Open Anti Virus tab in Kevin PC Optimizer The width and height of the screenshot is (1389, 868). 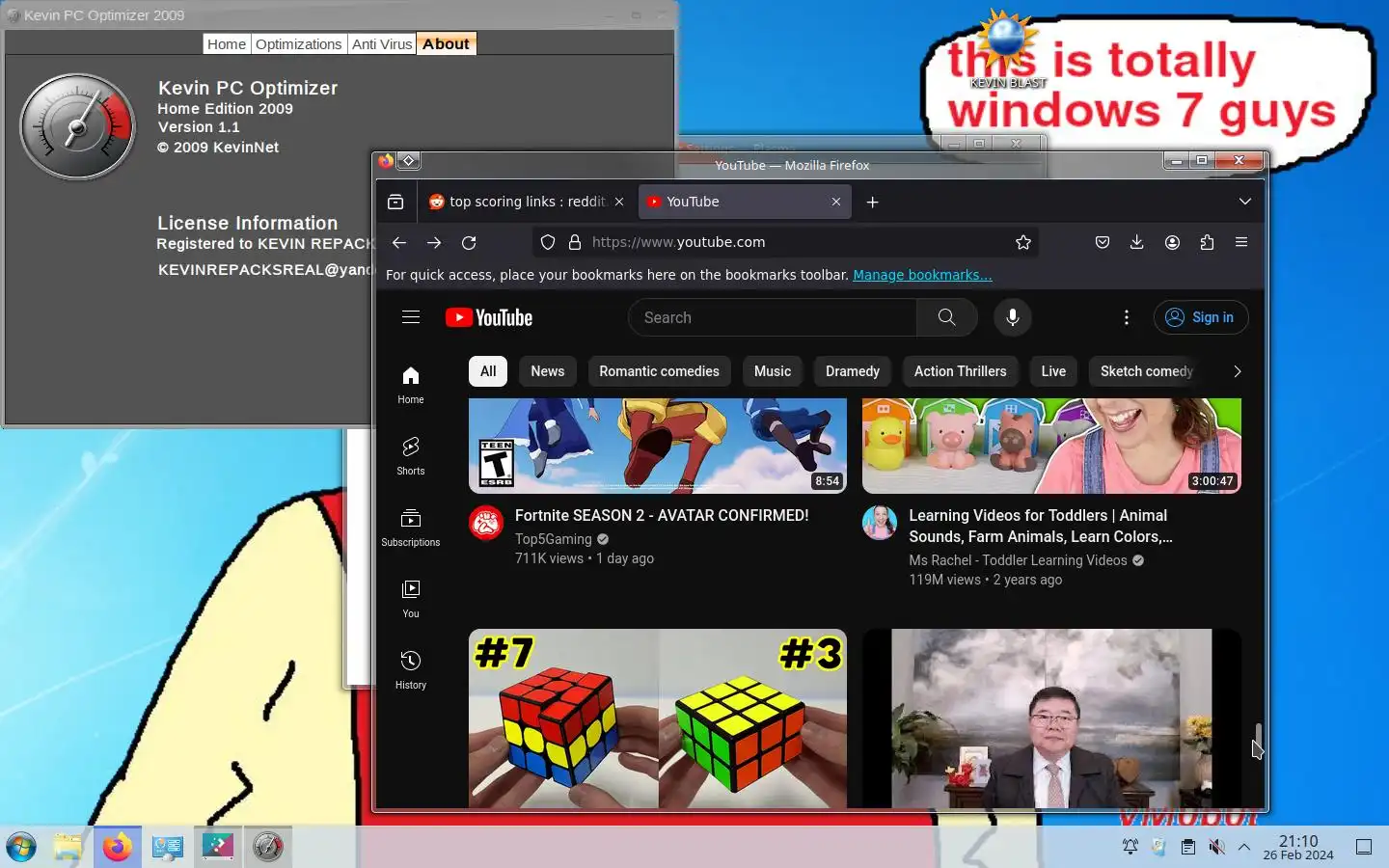point(382,44)
